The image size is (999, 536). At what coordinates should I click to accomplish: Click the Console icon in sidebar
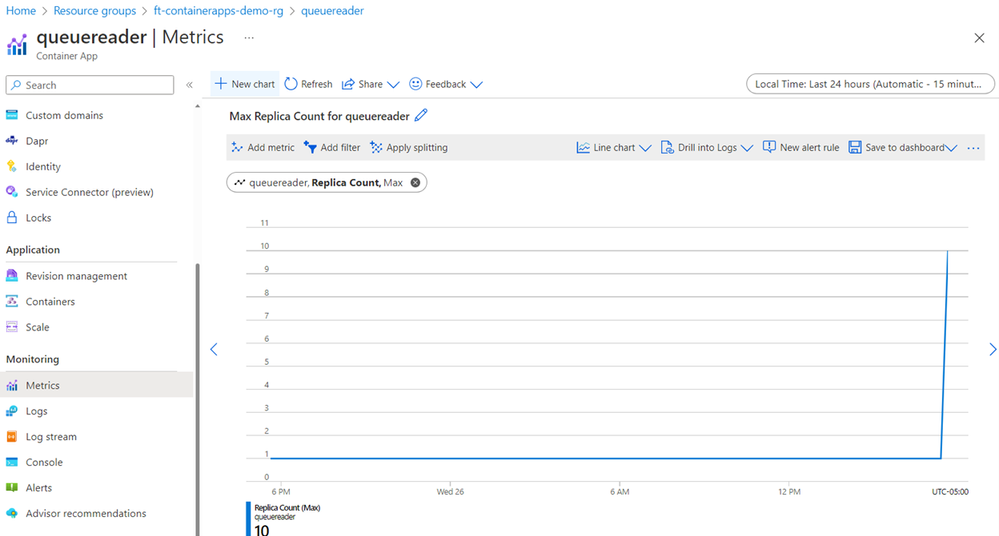[x=11, y=462]
